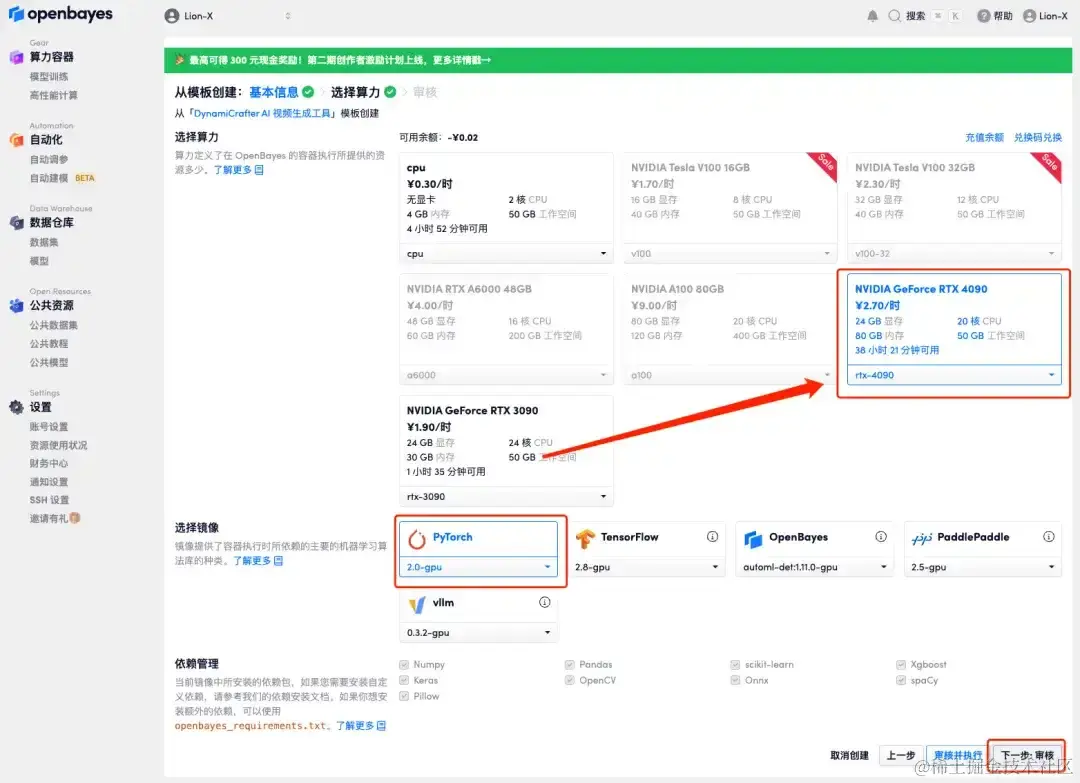Open the notification bell
1080x783 pixels.
(x=872, y=16)
